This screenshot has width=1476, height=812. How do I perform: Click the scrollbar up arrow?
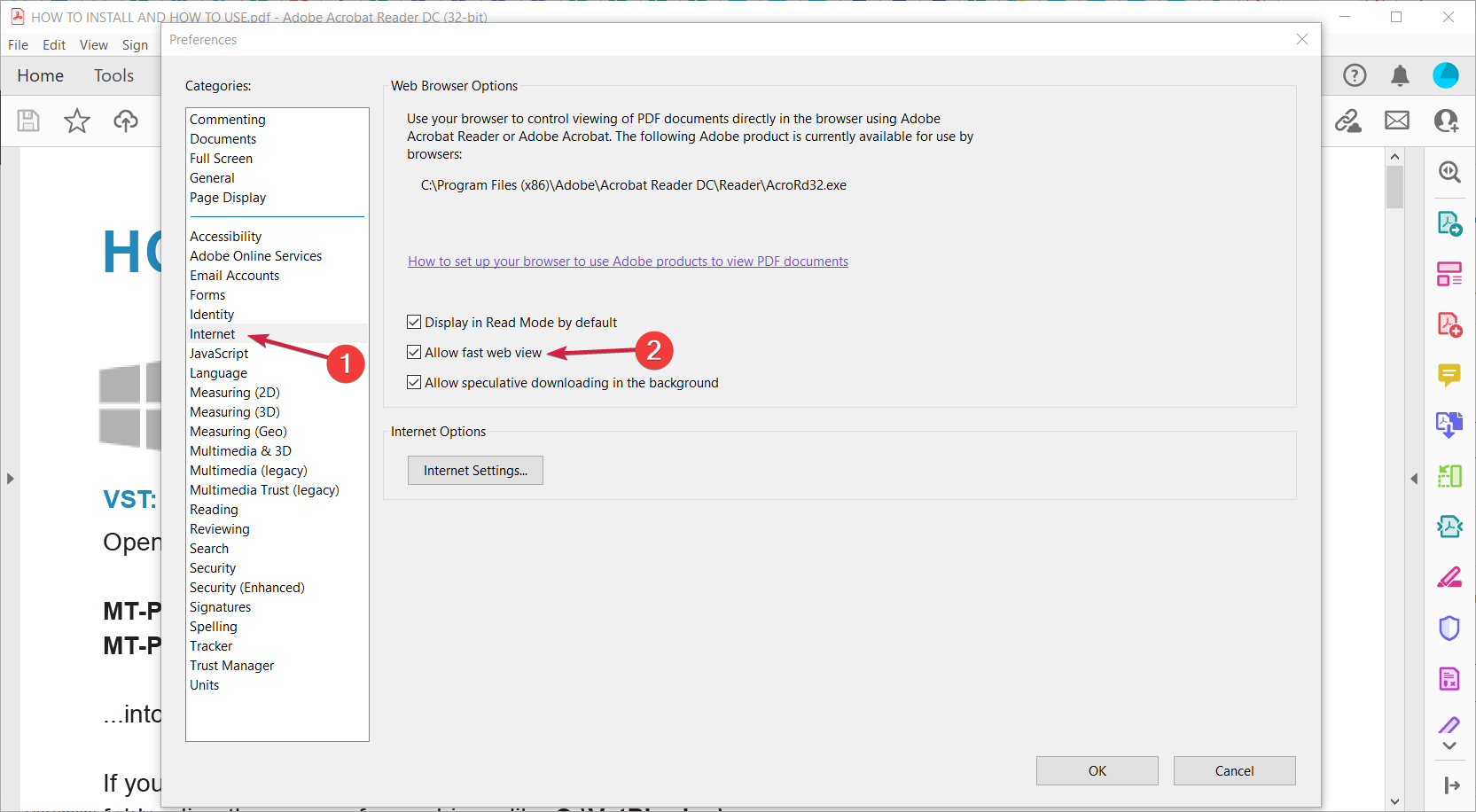(1395, 157)
